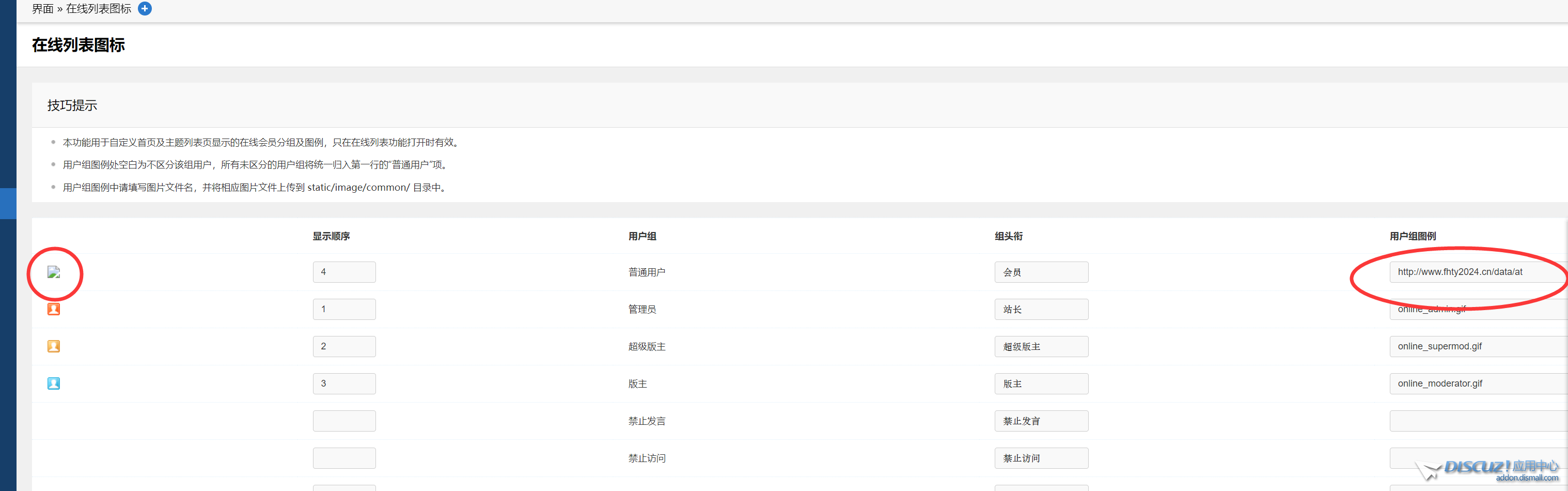Edit group title field containing 站长
The image size is (1568, 491).
pos(1042,310)
